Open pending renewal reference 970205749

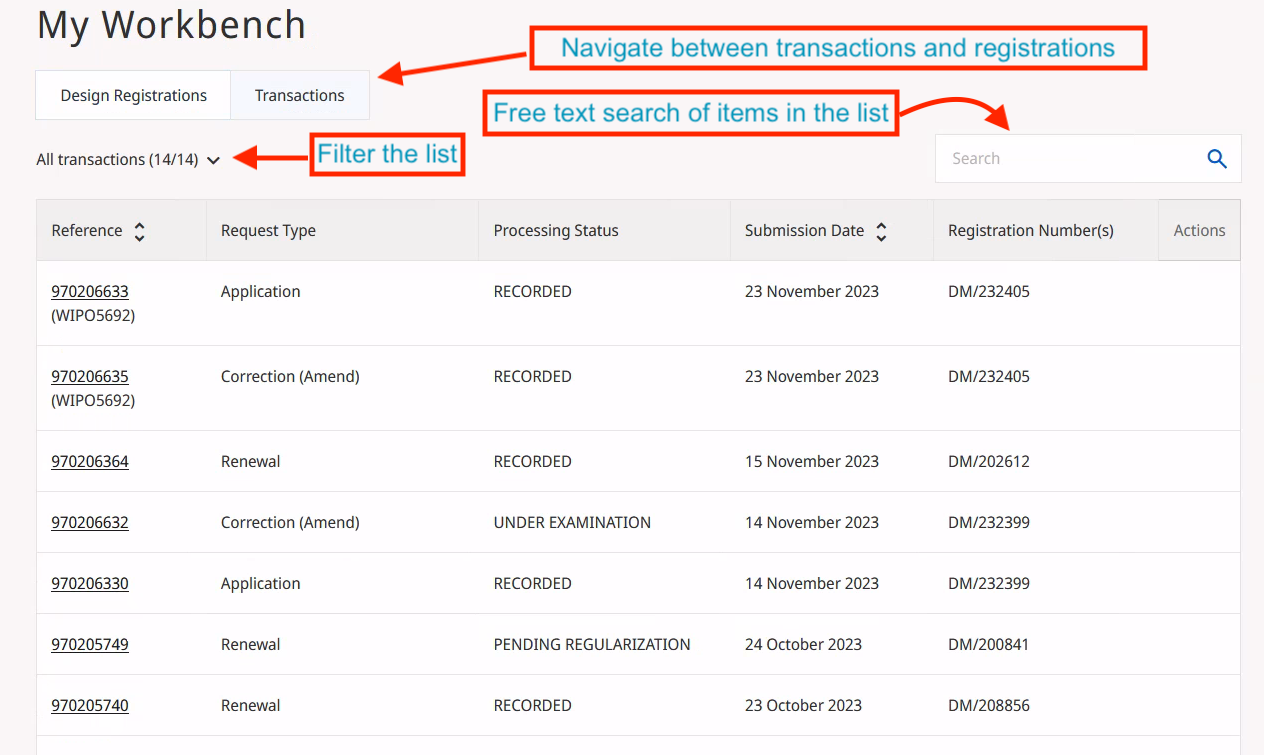90,645
